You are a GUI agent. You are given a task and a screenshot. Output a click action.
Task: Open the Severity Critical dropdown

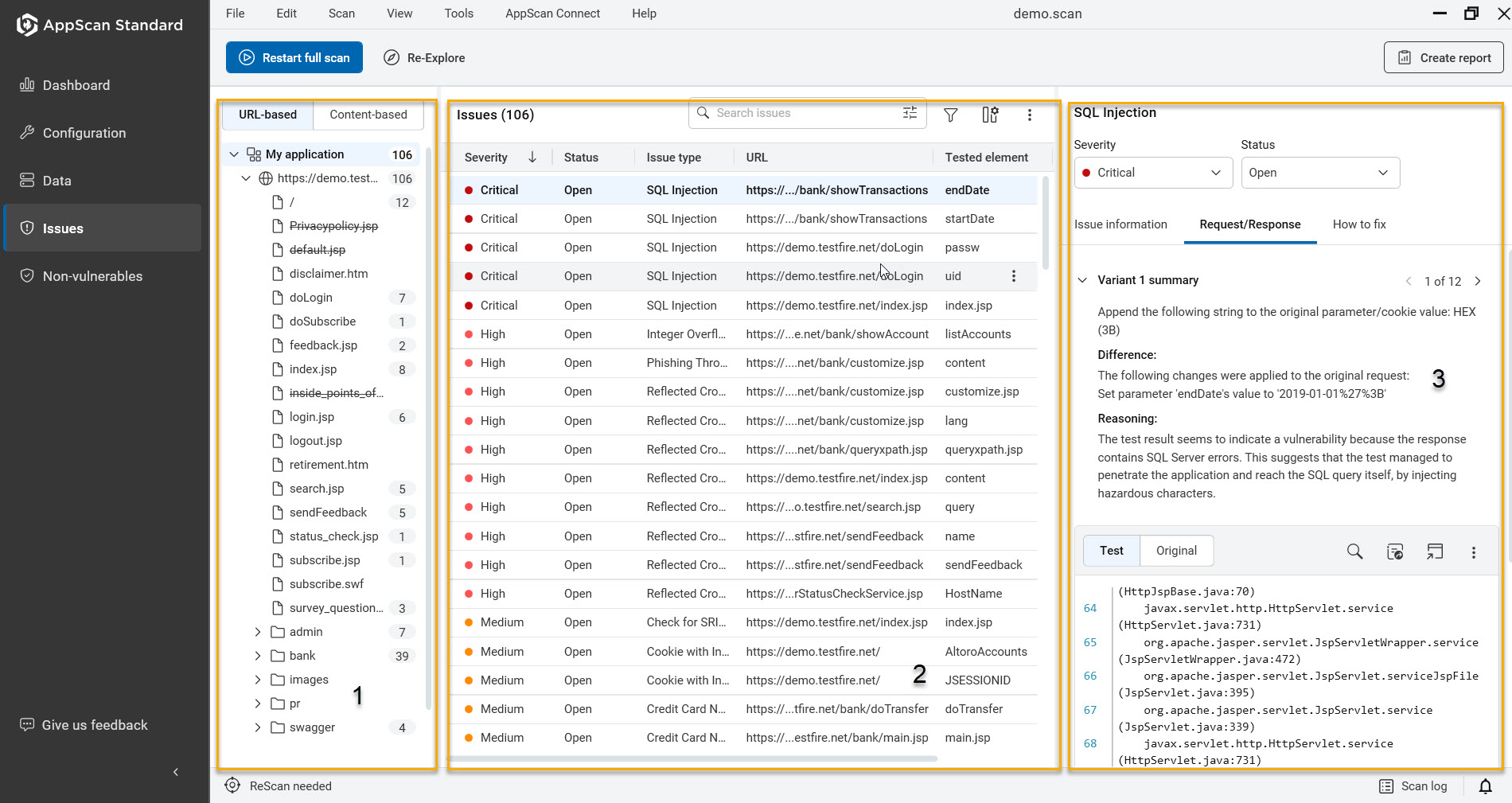click(1152, 173)
